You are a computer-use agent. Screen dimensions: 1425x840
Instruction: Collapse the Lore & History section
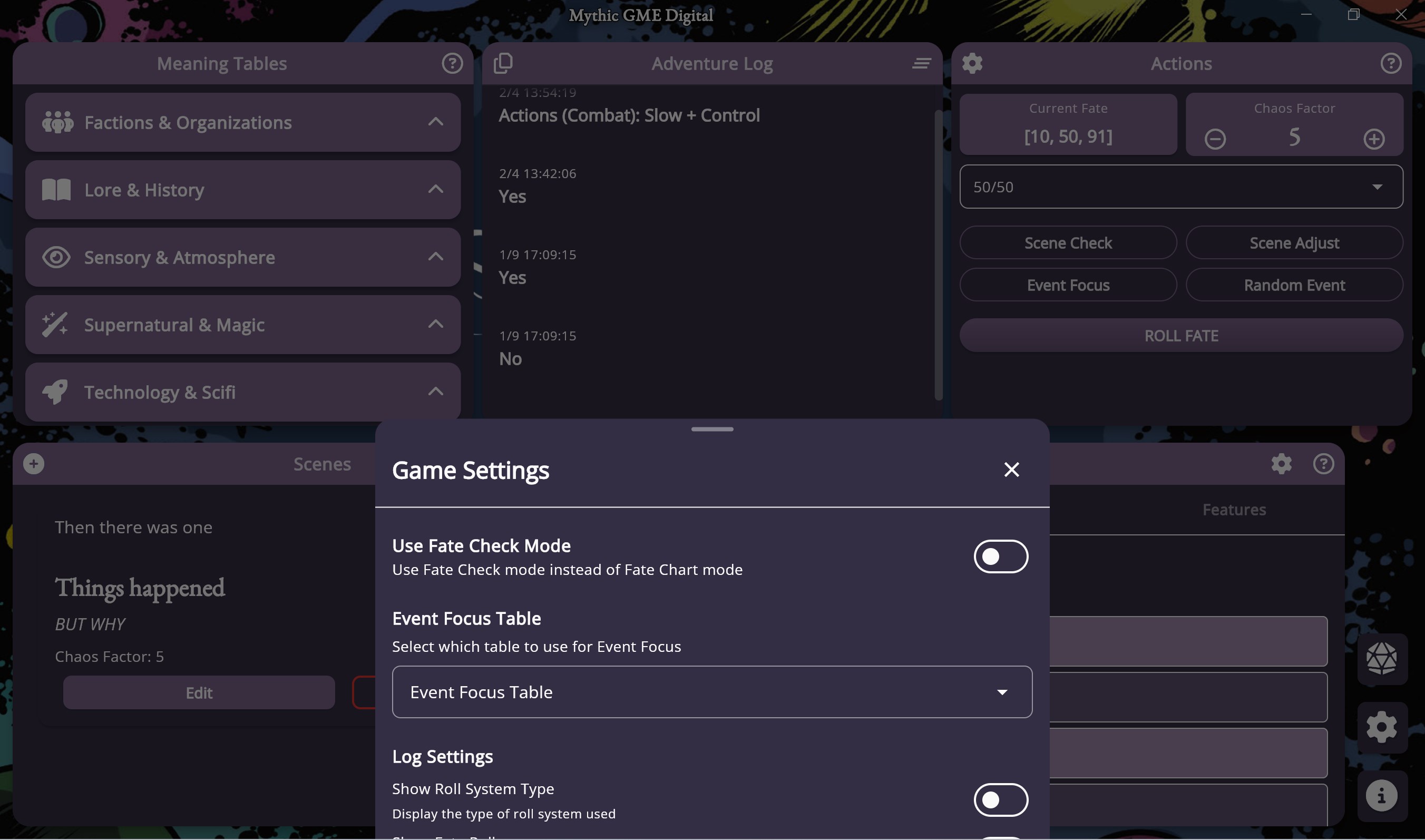click(435, 190)
